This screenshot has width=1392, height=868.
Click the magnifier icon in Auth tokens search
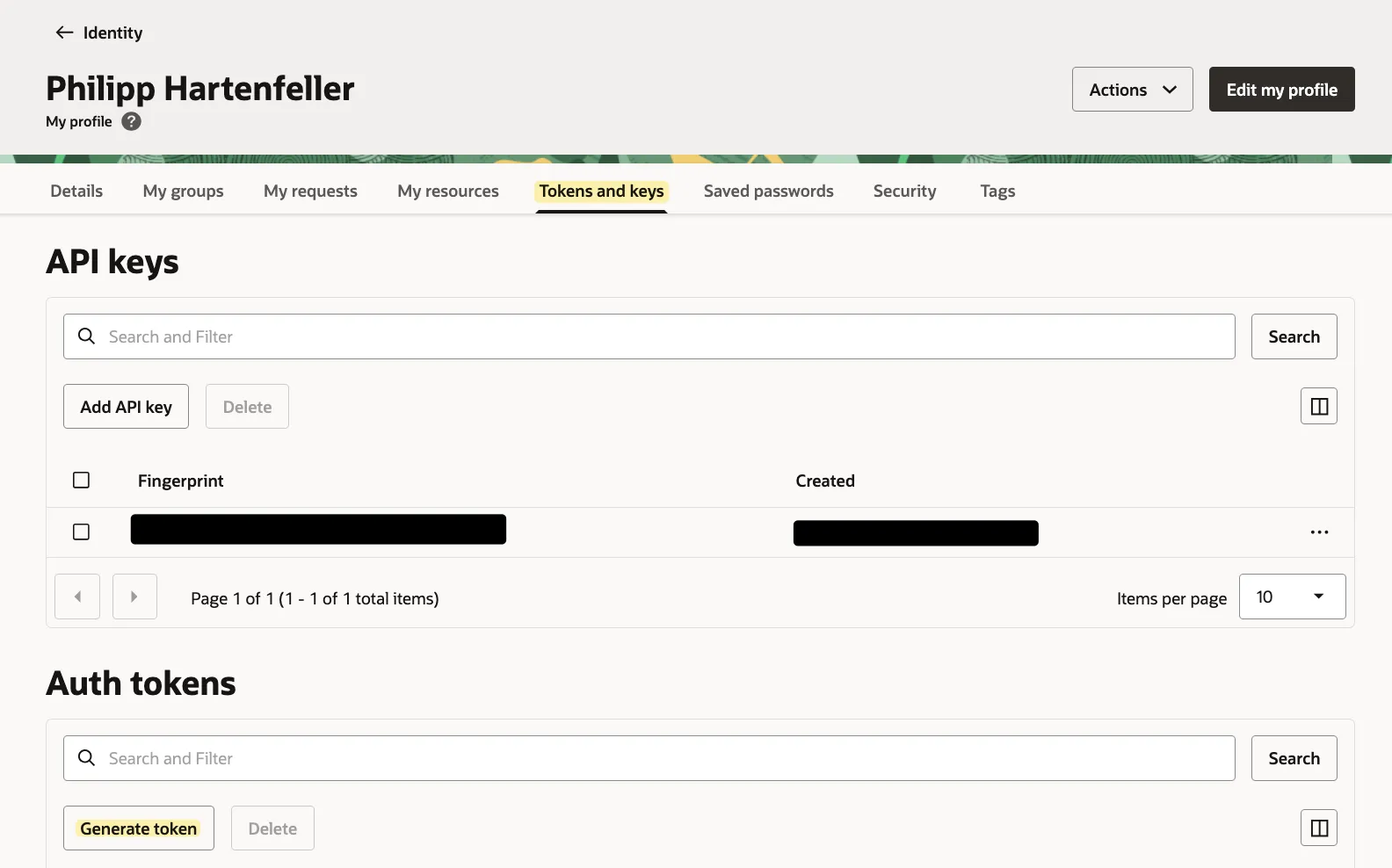[x=86, y=757]
